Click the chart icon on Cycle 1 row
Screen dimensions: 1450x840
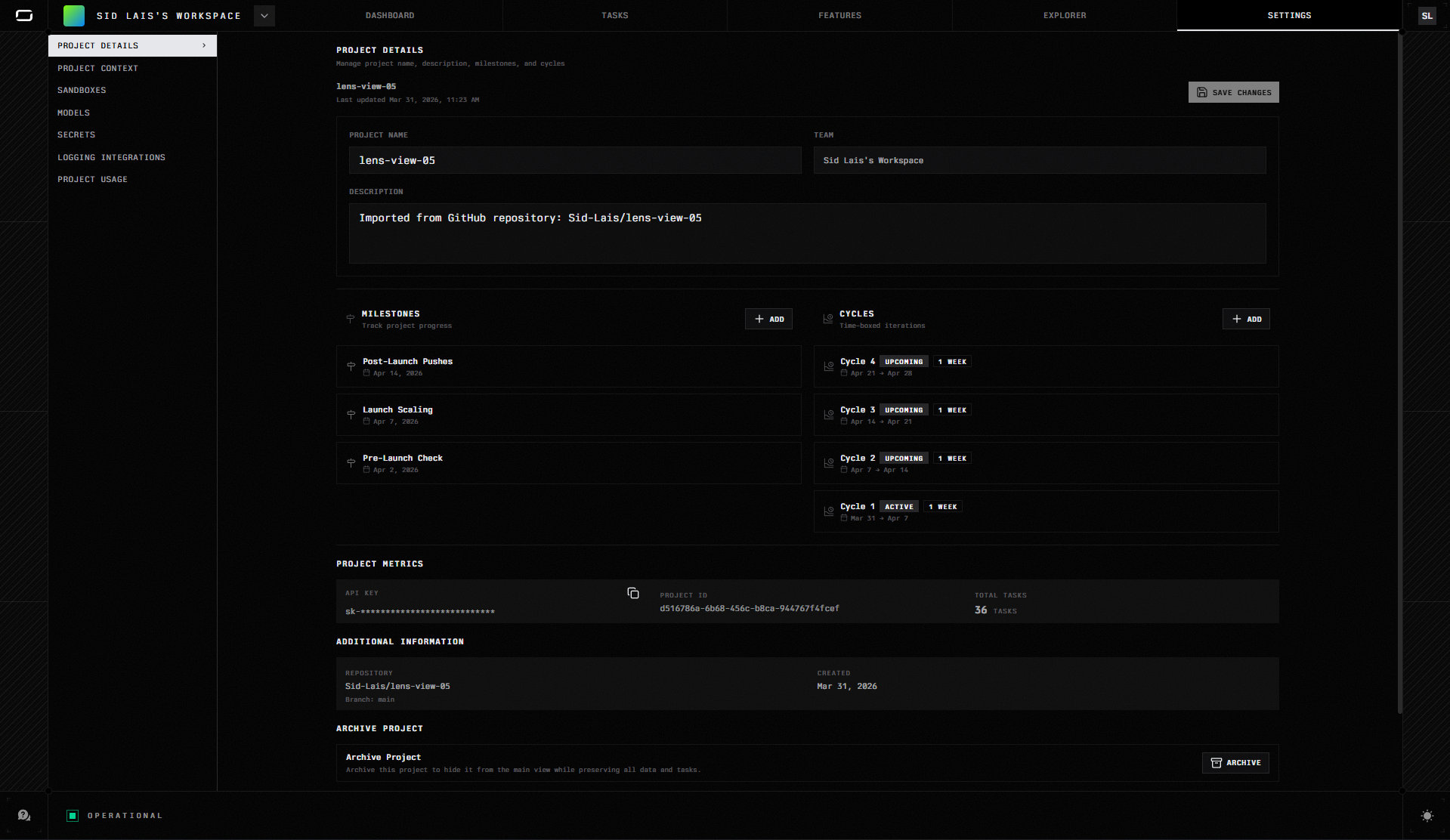pyautogui.click(x=829, y=511)
